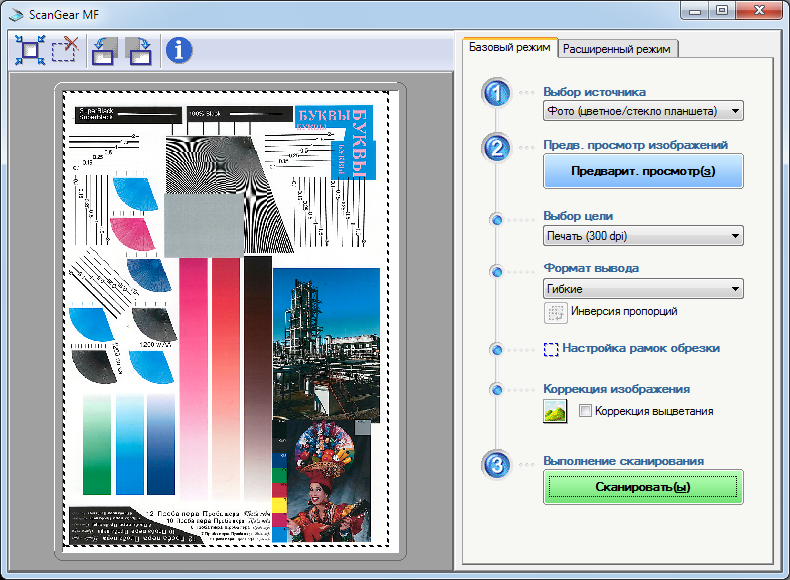
Task: Switch to the Расширенный режим tab
Action: [618, 48]
